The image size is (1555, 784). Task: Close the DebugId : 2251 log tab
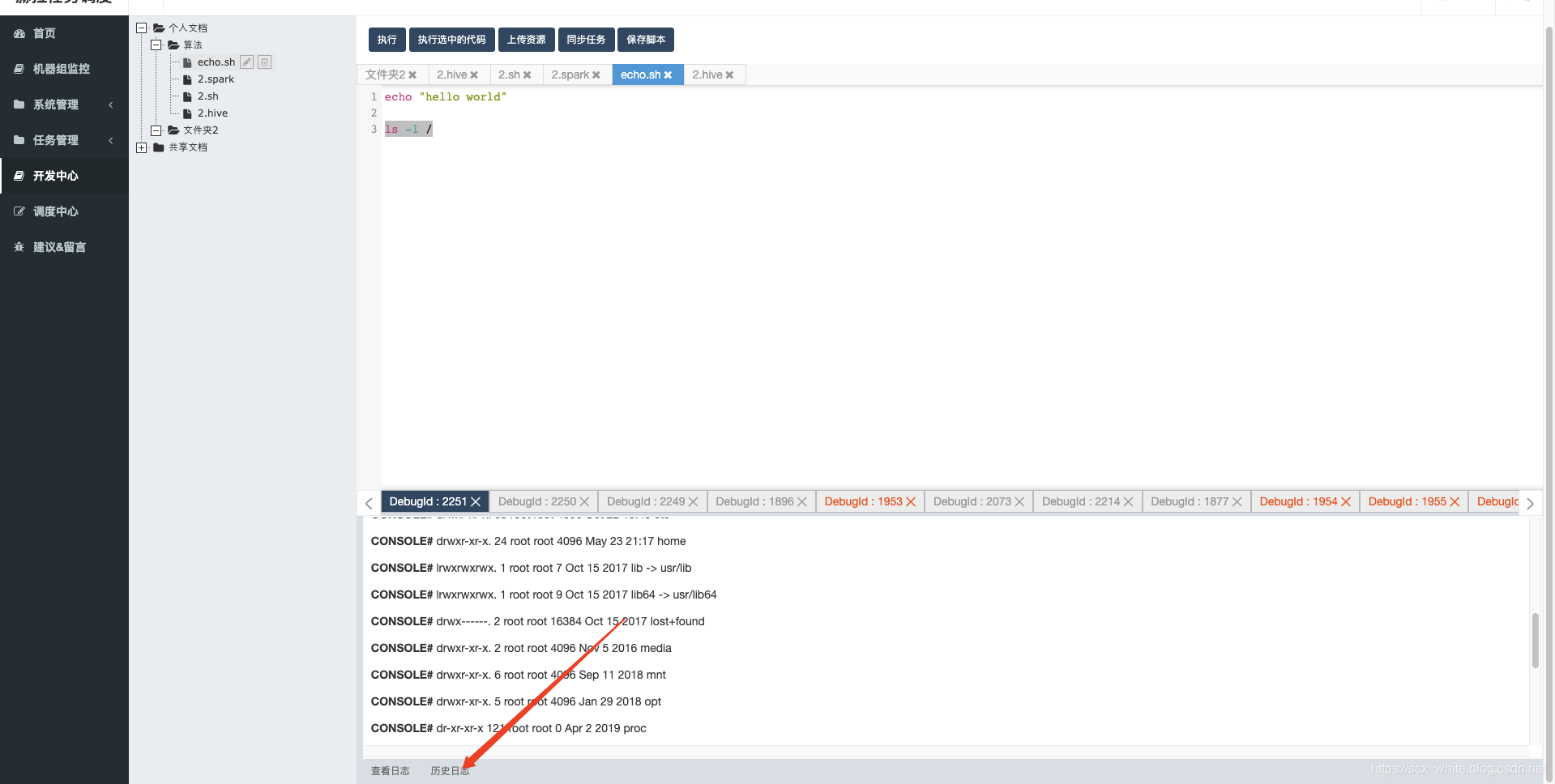(x=476, y=501)
